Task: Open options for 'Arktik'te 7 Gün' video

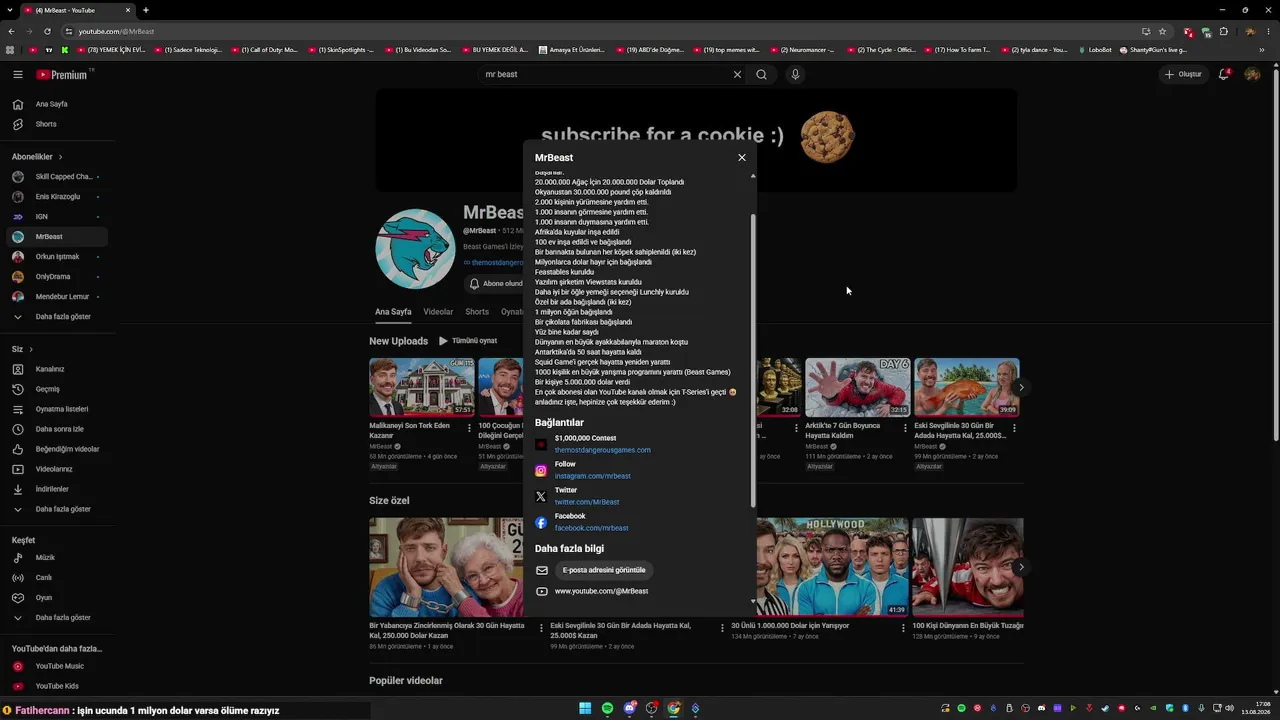Action: pos(905,428)
